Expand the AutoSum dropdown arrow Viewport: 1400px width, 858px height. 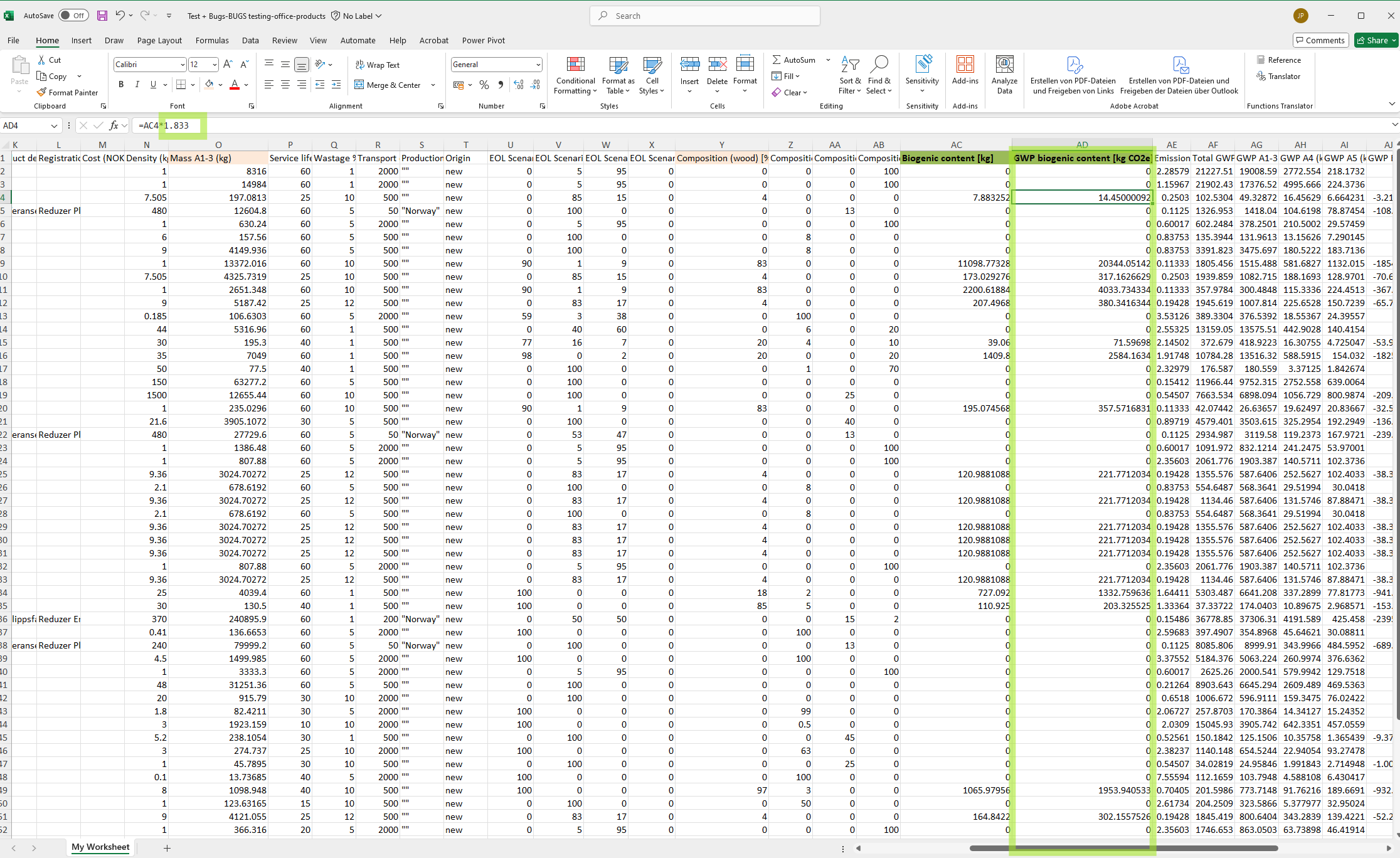click(x=828, y=60)
